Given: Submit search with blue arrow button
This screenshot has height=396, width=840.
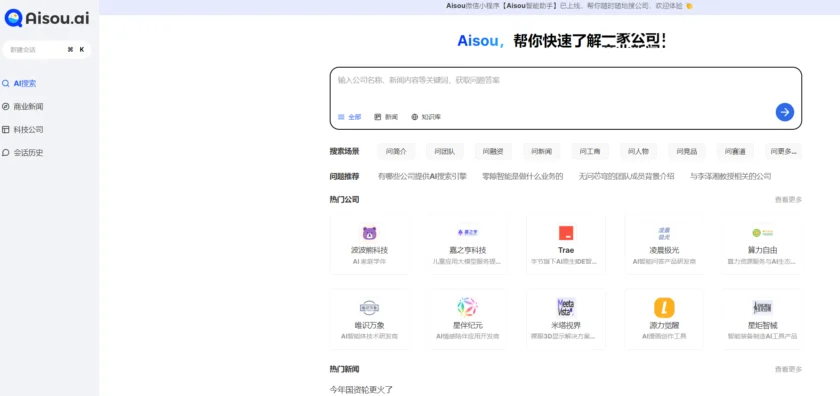Looking at the screenshot, I should [785, 112].
